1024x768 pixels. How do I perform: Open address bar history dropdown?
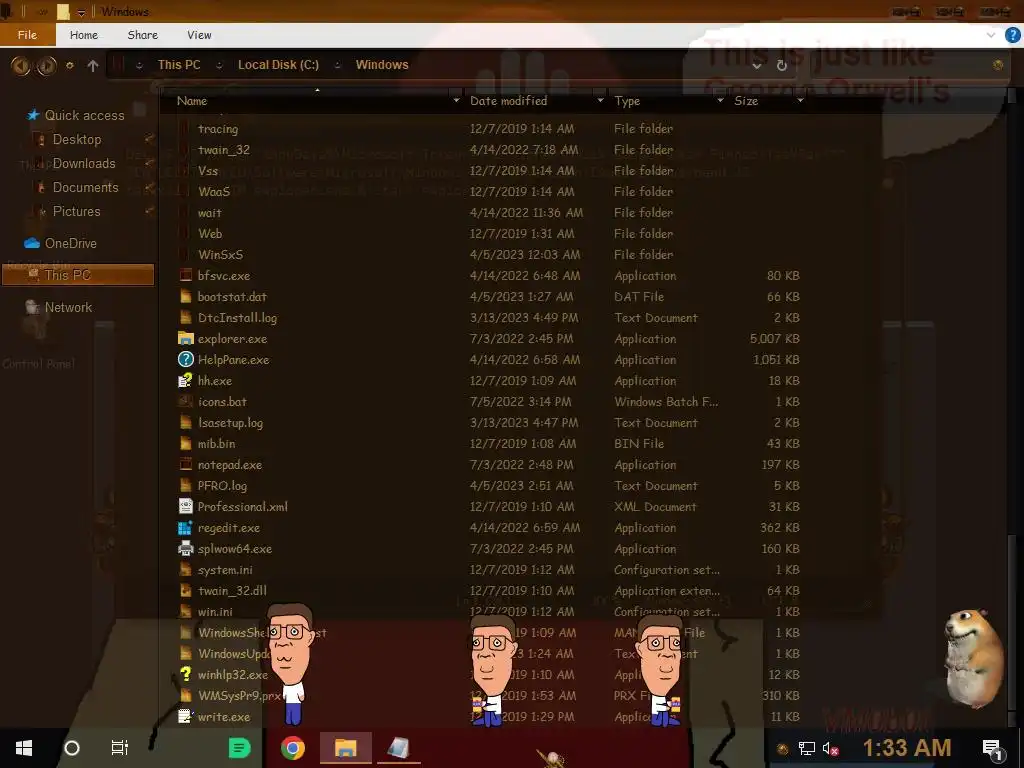point(756,65)
